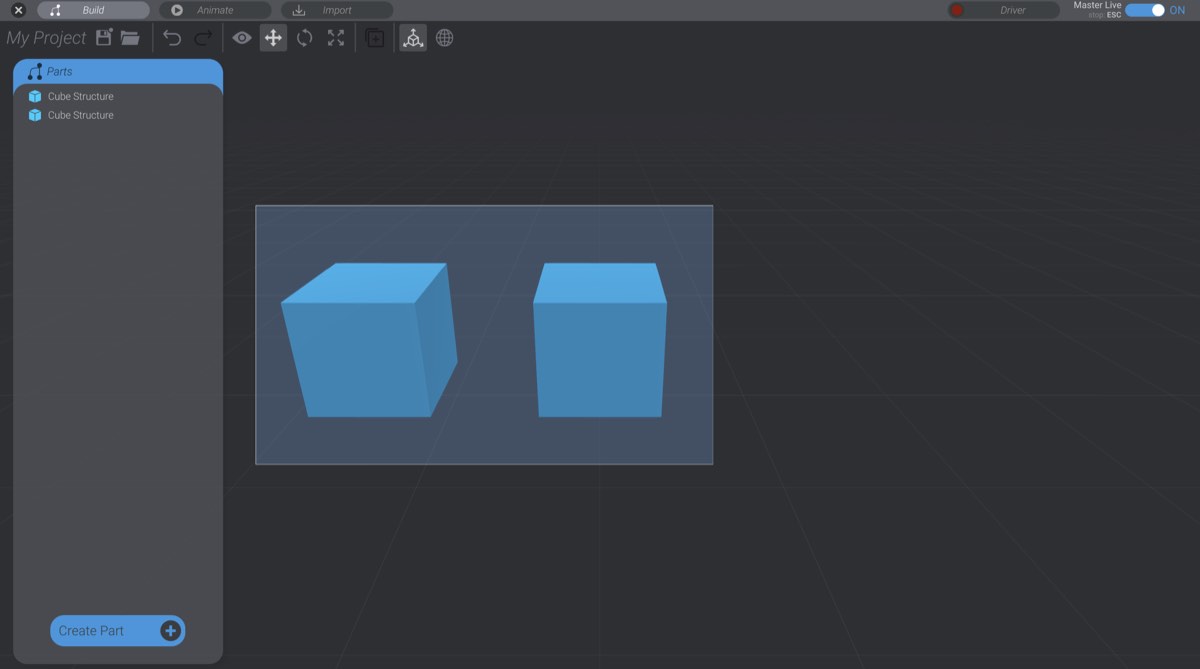Viewport: 1200px width, 669px height.
Task: Select the Scale tool
Action: [x=336, y=37]
